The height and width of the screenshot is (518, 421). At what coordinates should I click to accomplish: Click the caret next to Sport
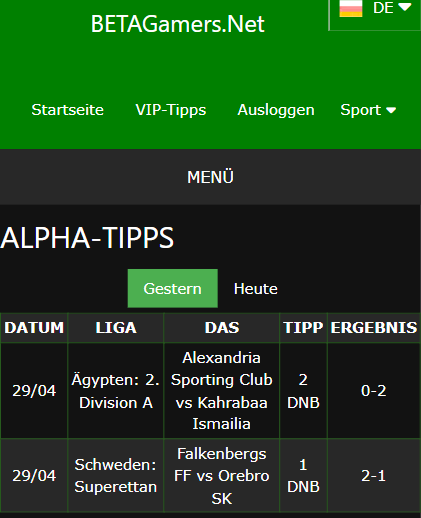pos(391,110)
